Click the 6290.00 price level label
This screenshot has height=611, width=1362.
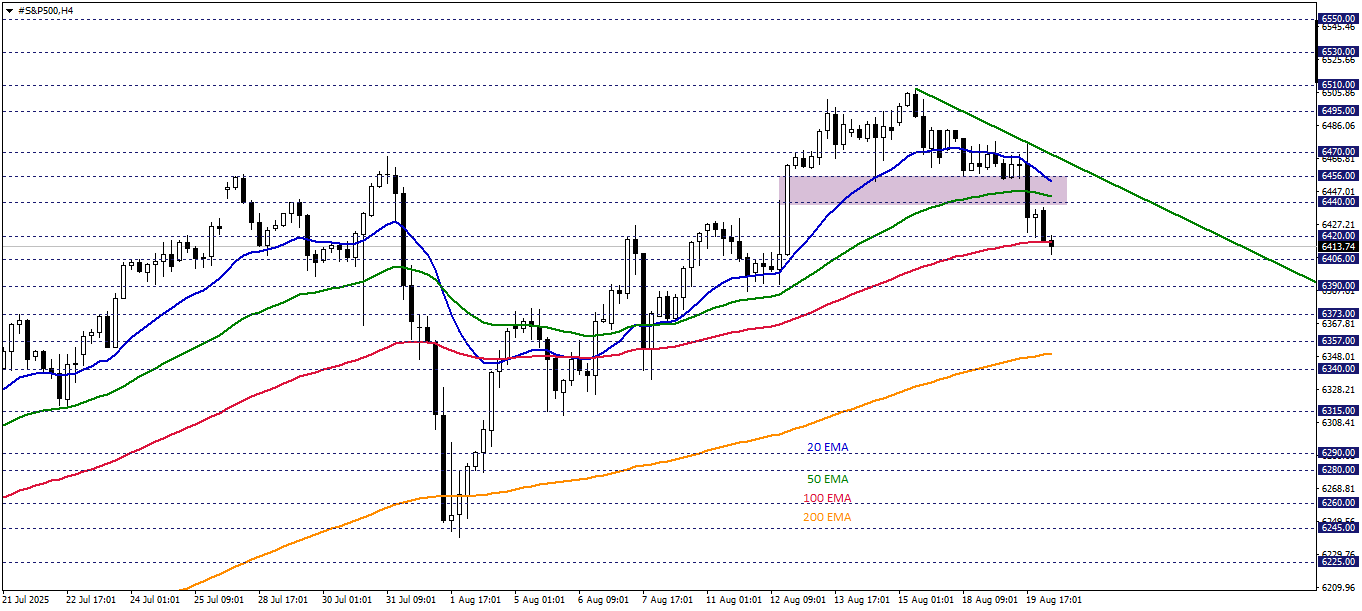1338,452
